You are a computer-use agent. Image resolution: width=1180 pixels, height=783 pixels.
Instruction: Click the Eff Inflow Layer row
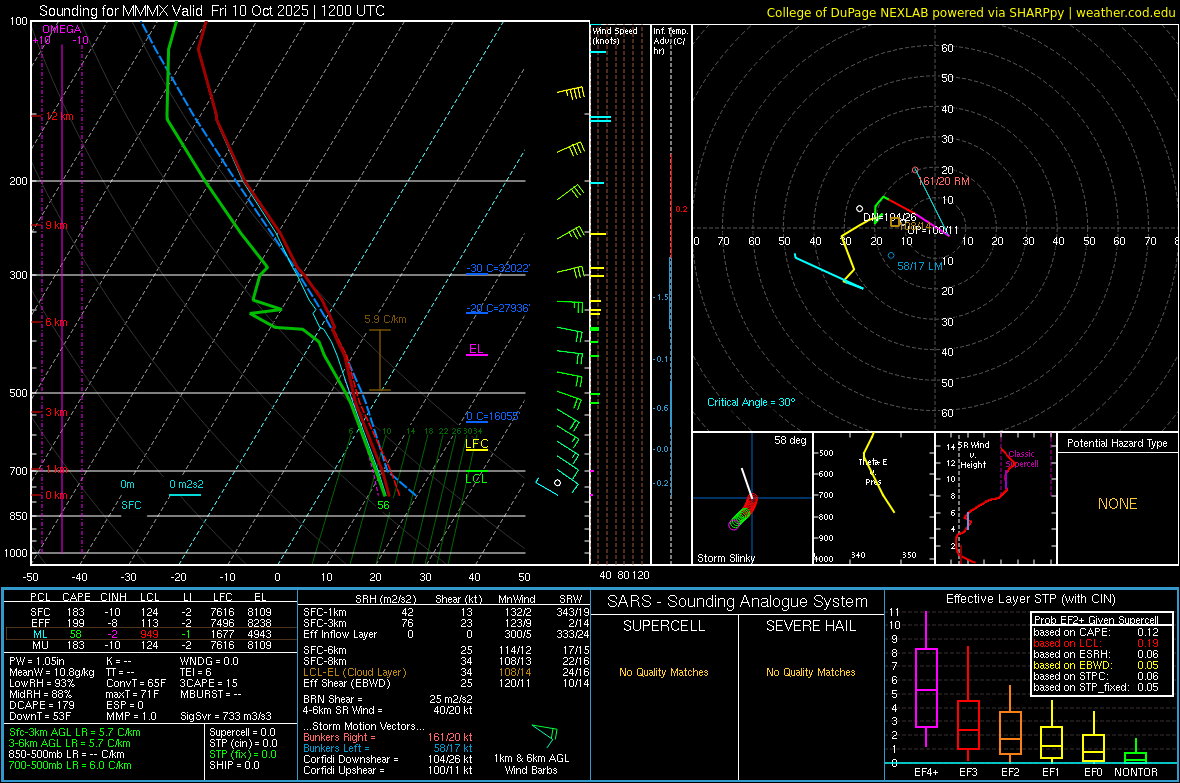pyautogui.click(x=446, y=634)
